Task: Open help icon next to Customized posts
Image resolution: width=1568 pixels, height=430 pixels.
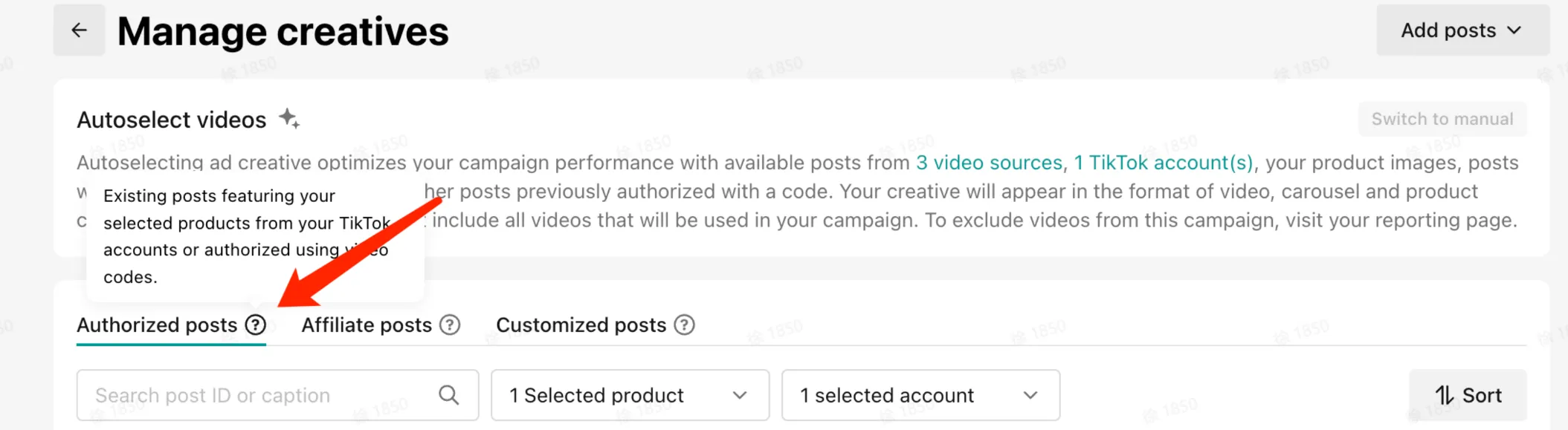Action: [684, 325]
